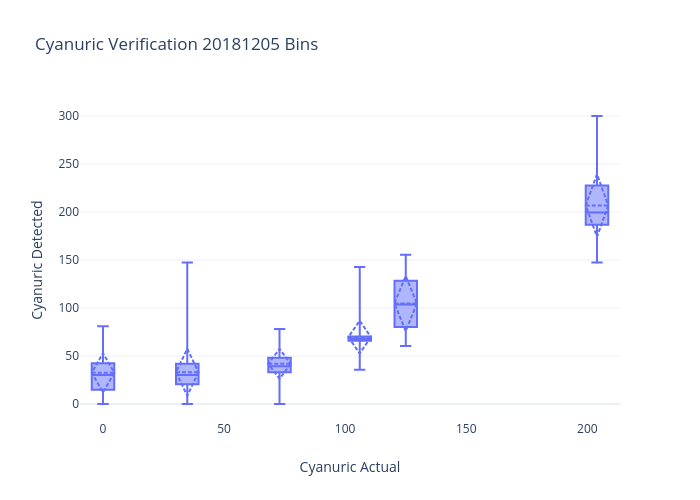The image size is (700, 500).
Task: Select the box plot near x equals 200
Action: coord(597,205)
